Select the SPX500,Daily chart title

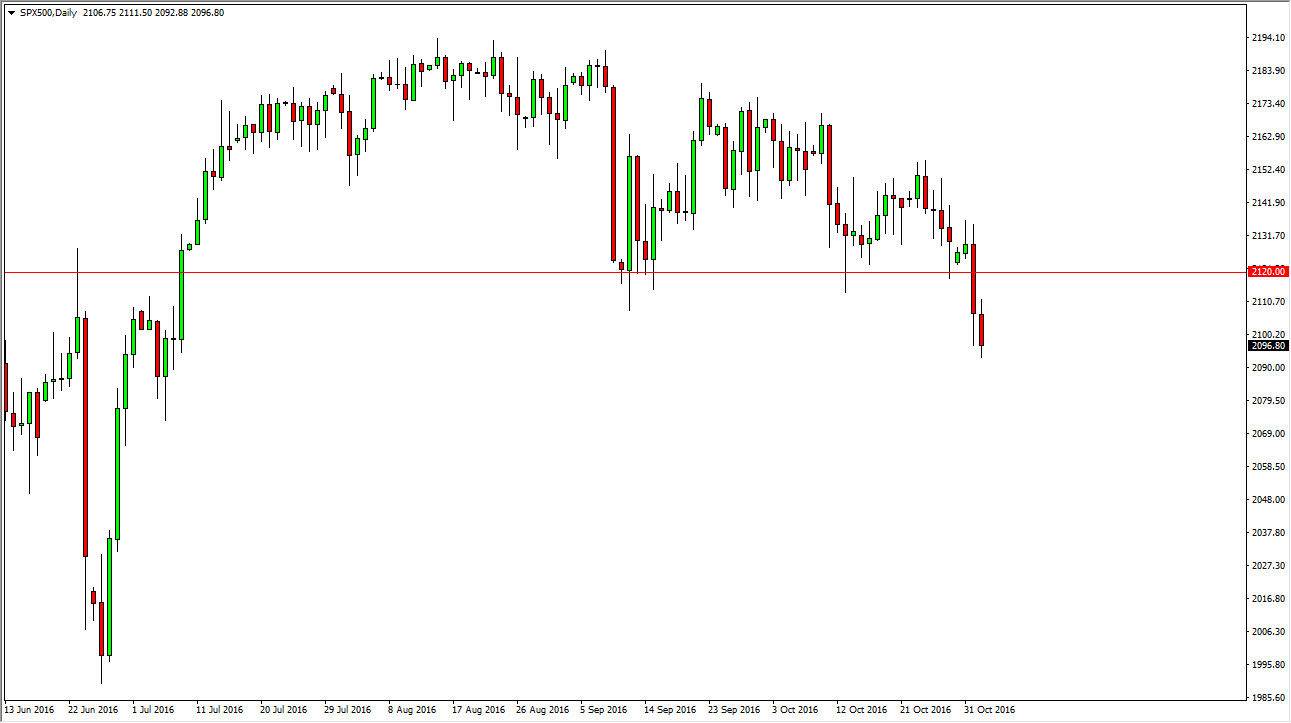48,12
